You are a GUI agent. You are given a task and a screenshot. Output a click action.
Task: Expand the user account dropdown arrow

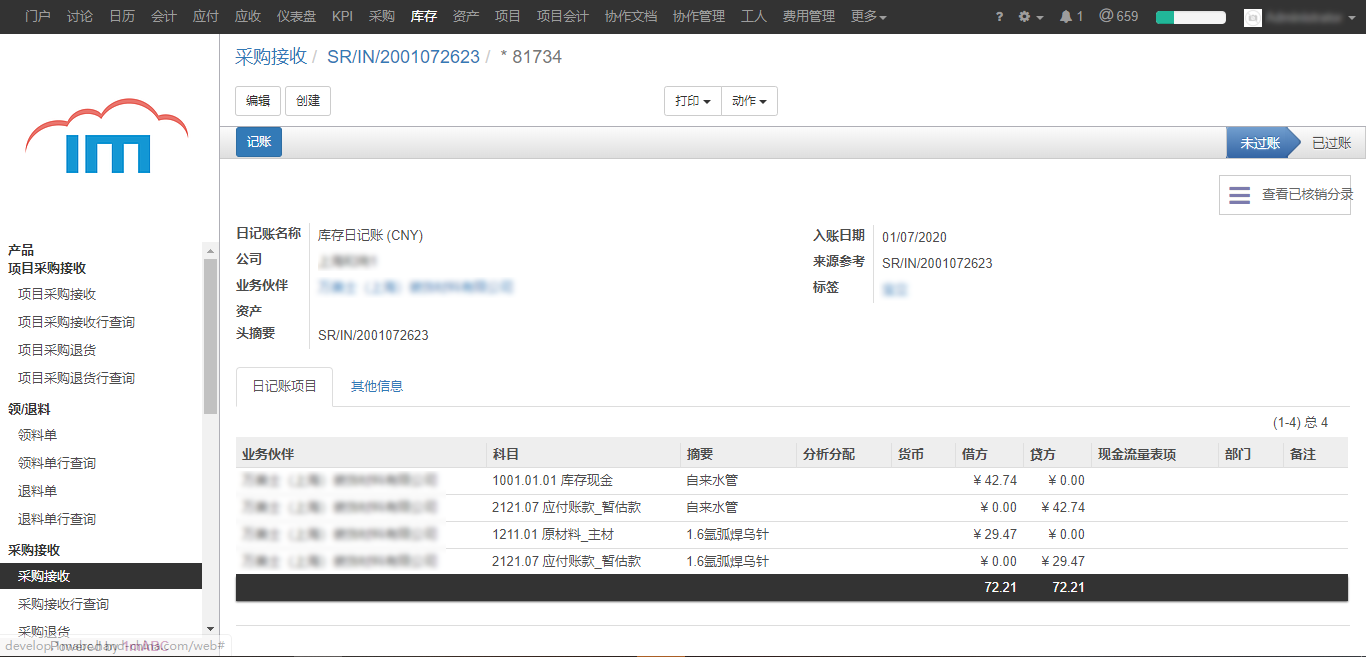coord(1353,18)
